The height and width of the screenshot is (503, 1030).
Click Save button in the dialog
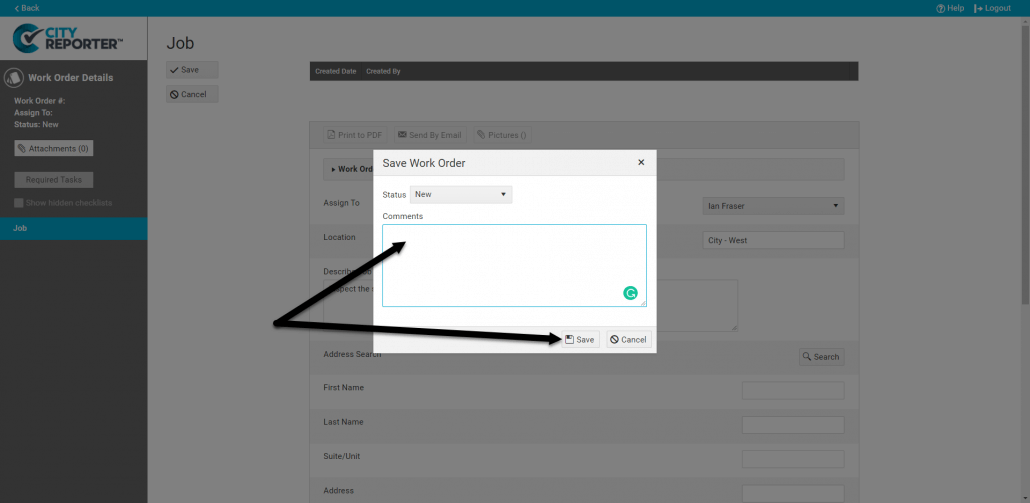pyautogui.click(x=580, y=340)
